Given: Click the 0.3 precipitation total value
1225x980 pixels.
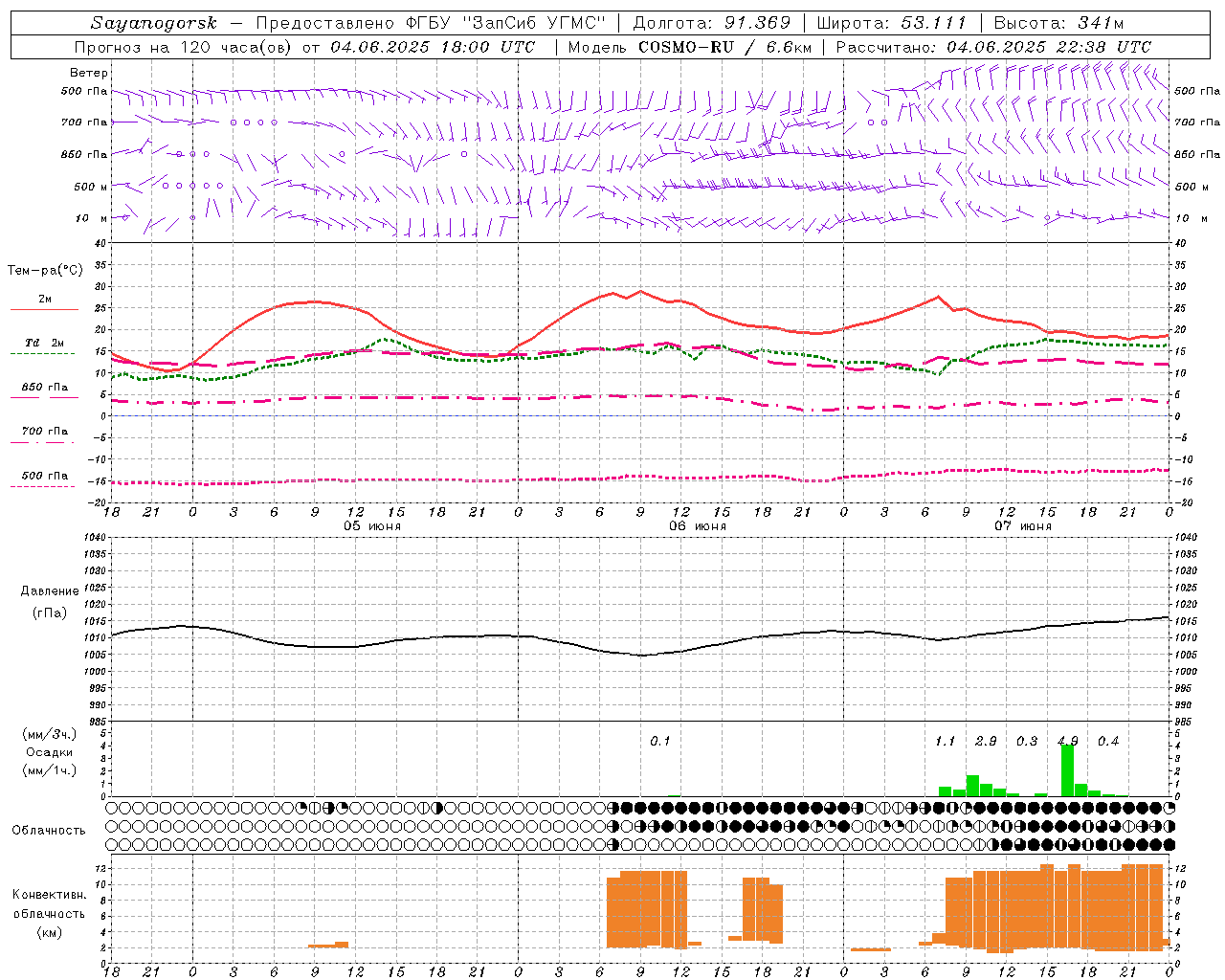Looking at the screenshot, I should 1027,741.
